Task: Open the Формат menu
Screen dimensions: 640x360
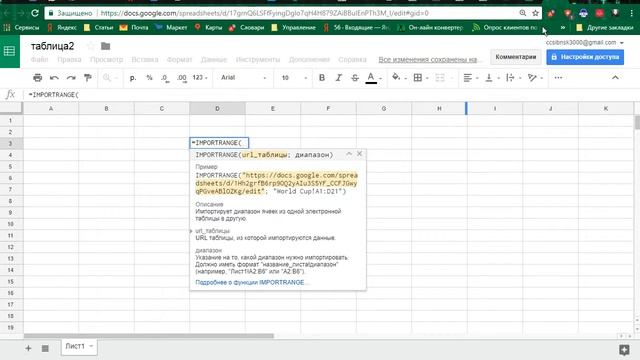Action: 179,60
